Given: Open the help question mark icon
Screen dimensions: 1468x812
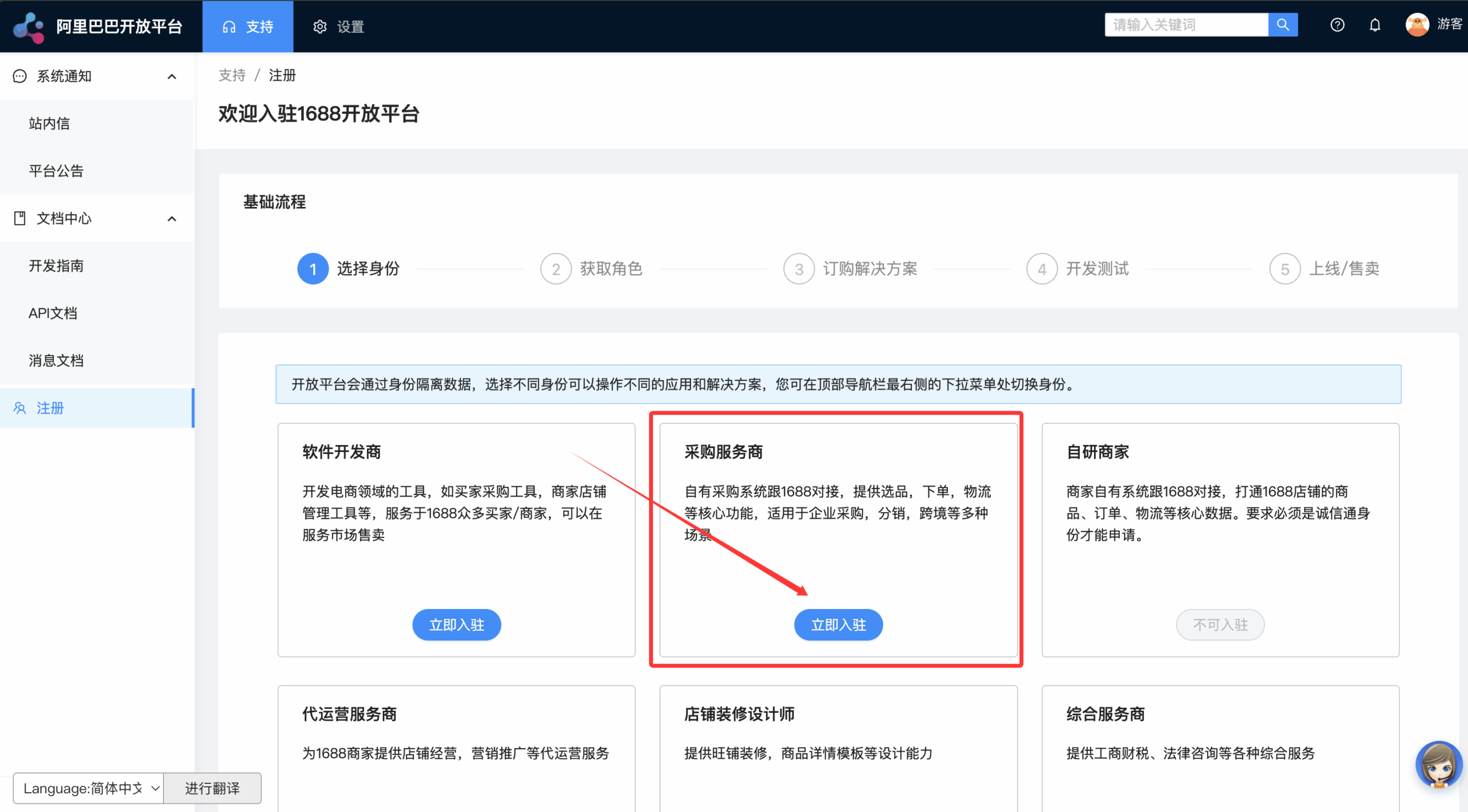Looking at the screenshot, I should pos(1337,25).
